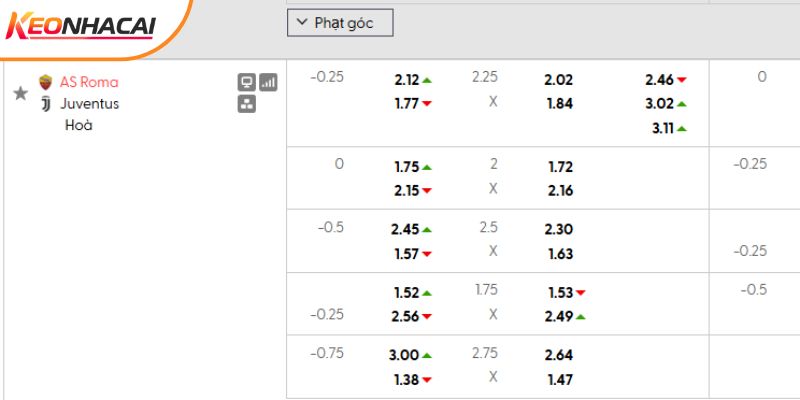Select handicap odds 1.77

(406, 102)
